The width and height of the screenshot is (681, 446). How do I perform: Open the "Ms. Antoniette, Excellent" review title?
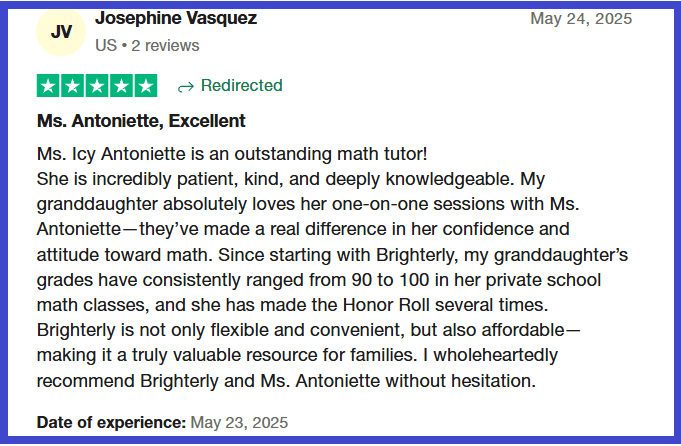click(141, 121)
